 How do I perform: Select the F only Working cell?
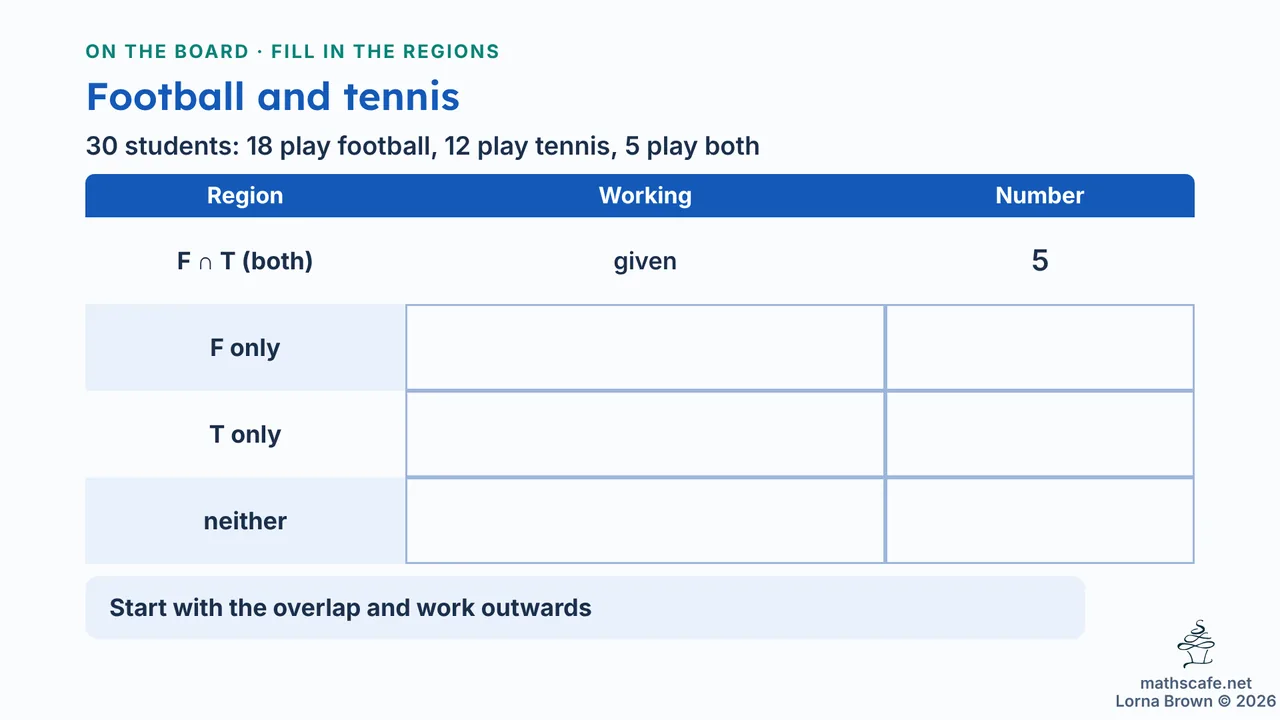click(x=645, y=347)
